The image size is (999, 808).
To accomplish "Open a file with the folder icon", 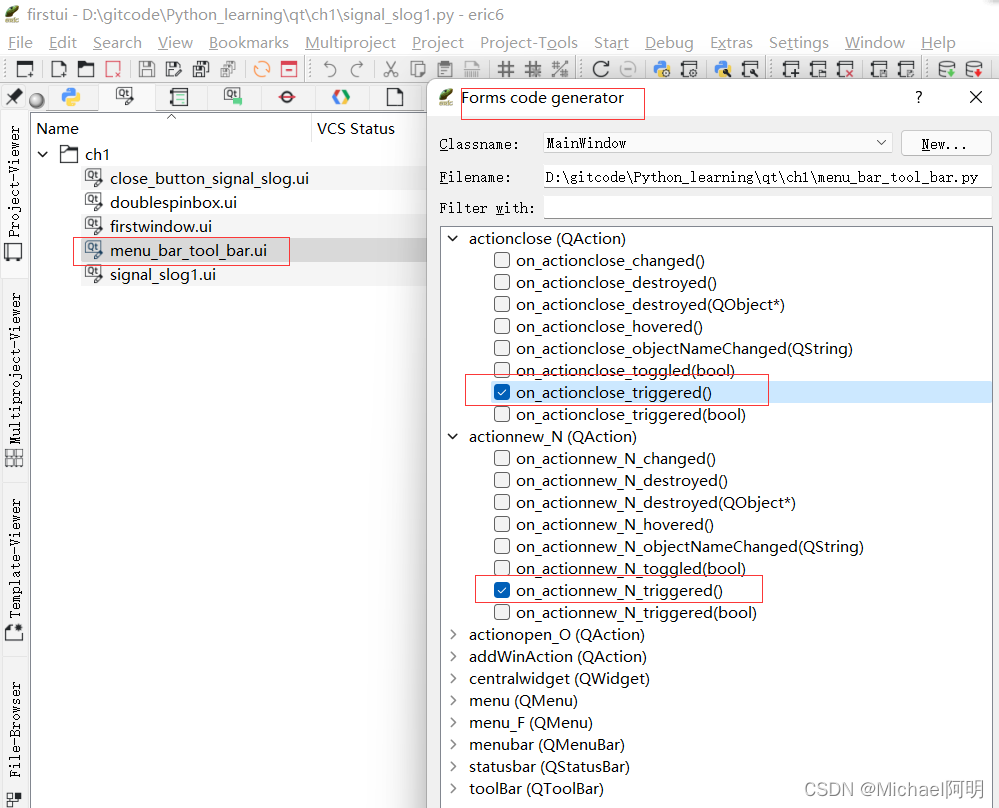I will (85, 69).
